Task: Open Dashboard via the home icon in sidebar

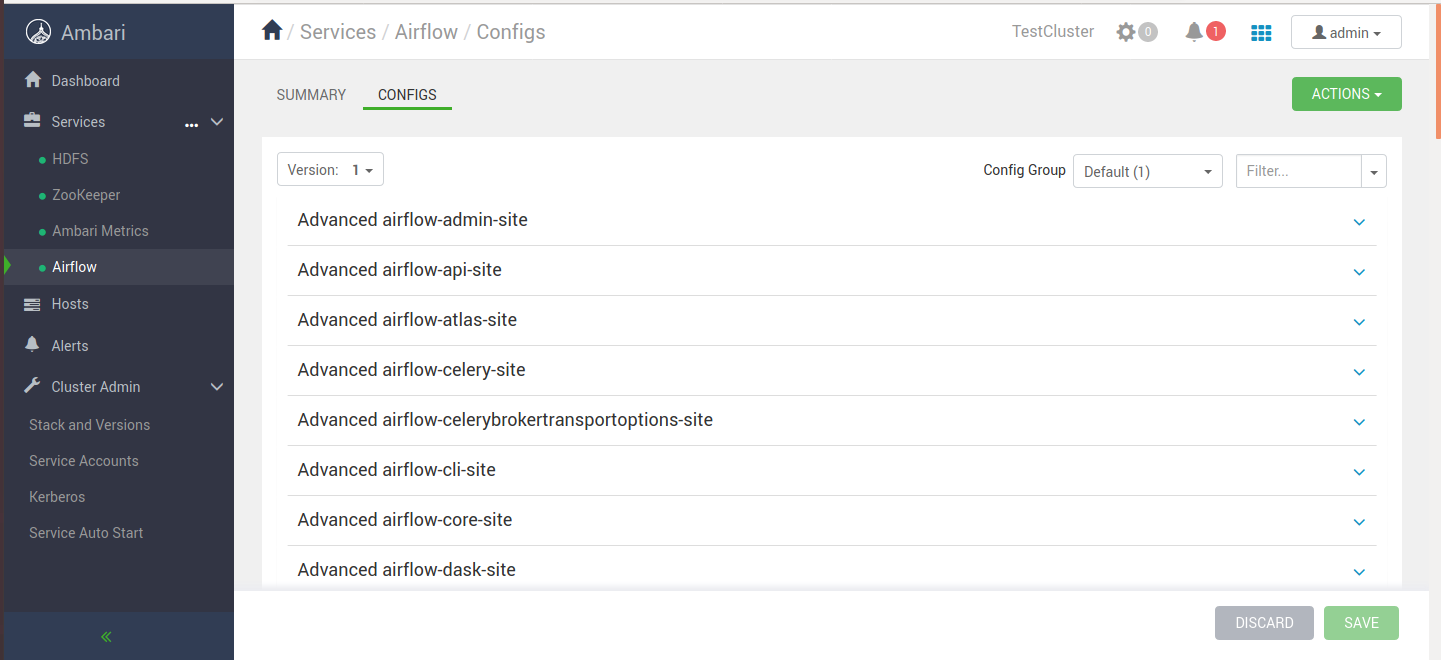Action: pyautogui.click(x=33, y=80)
